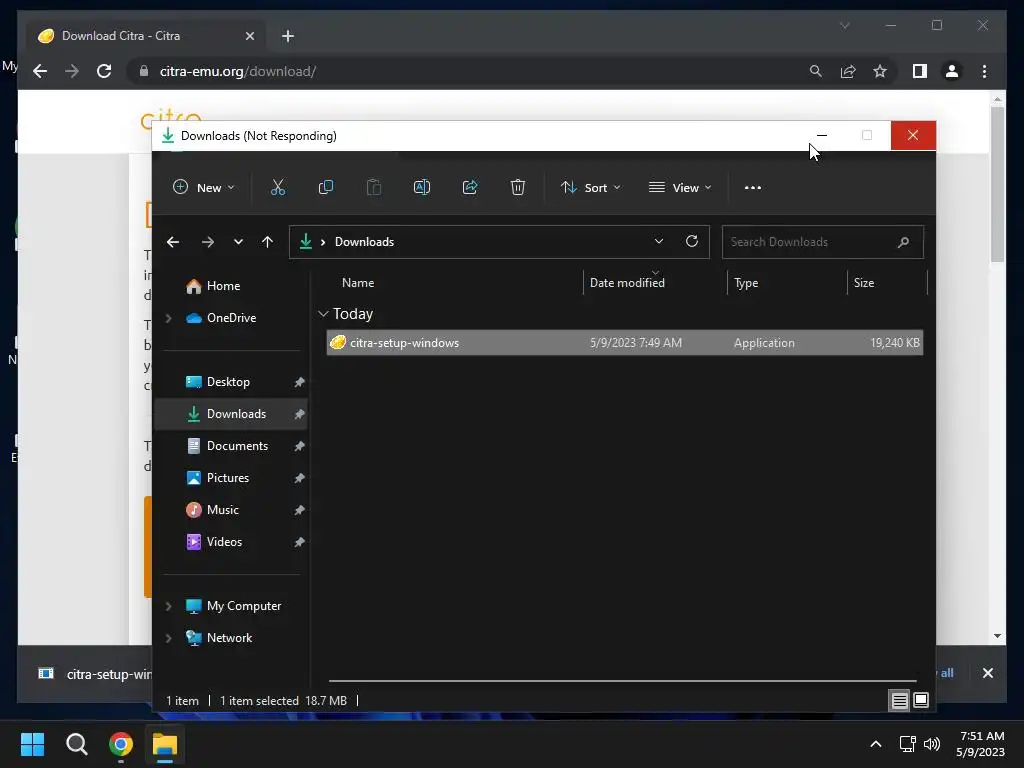Screen dimensions: 1024x768
Task: Open the Sort dropdown menu
Action: pyautogui.click(x=590, y=187)
